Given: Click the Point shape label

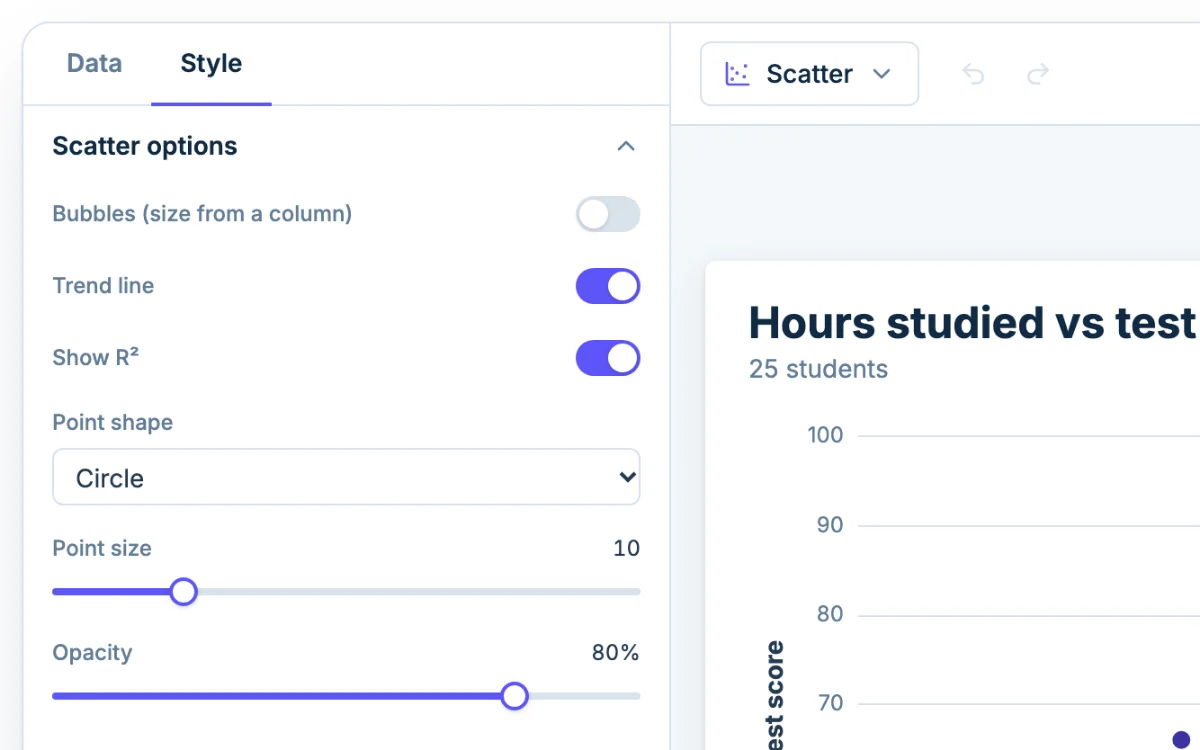Looking at the screenshot, I should 112,423.
